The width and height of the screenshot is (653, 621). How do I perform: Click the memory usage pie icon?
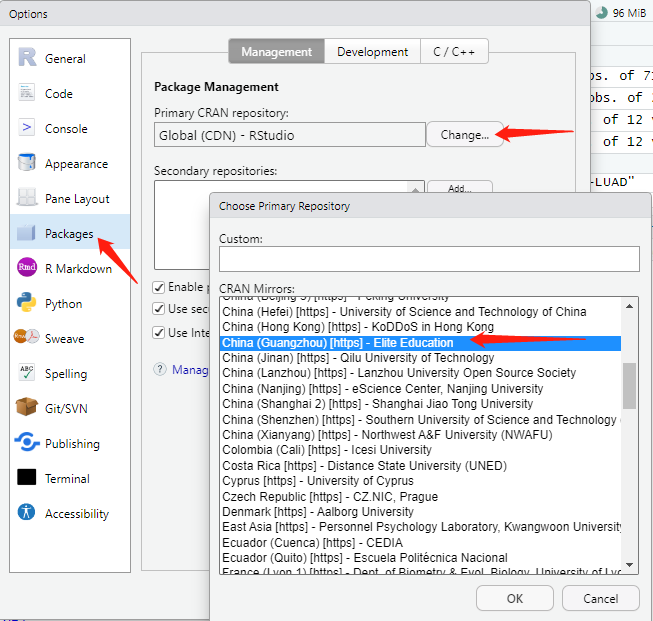point(602,13)
